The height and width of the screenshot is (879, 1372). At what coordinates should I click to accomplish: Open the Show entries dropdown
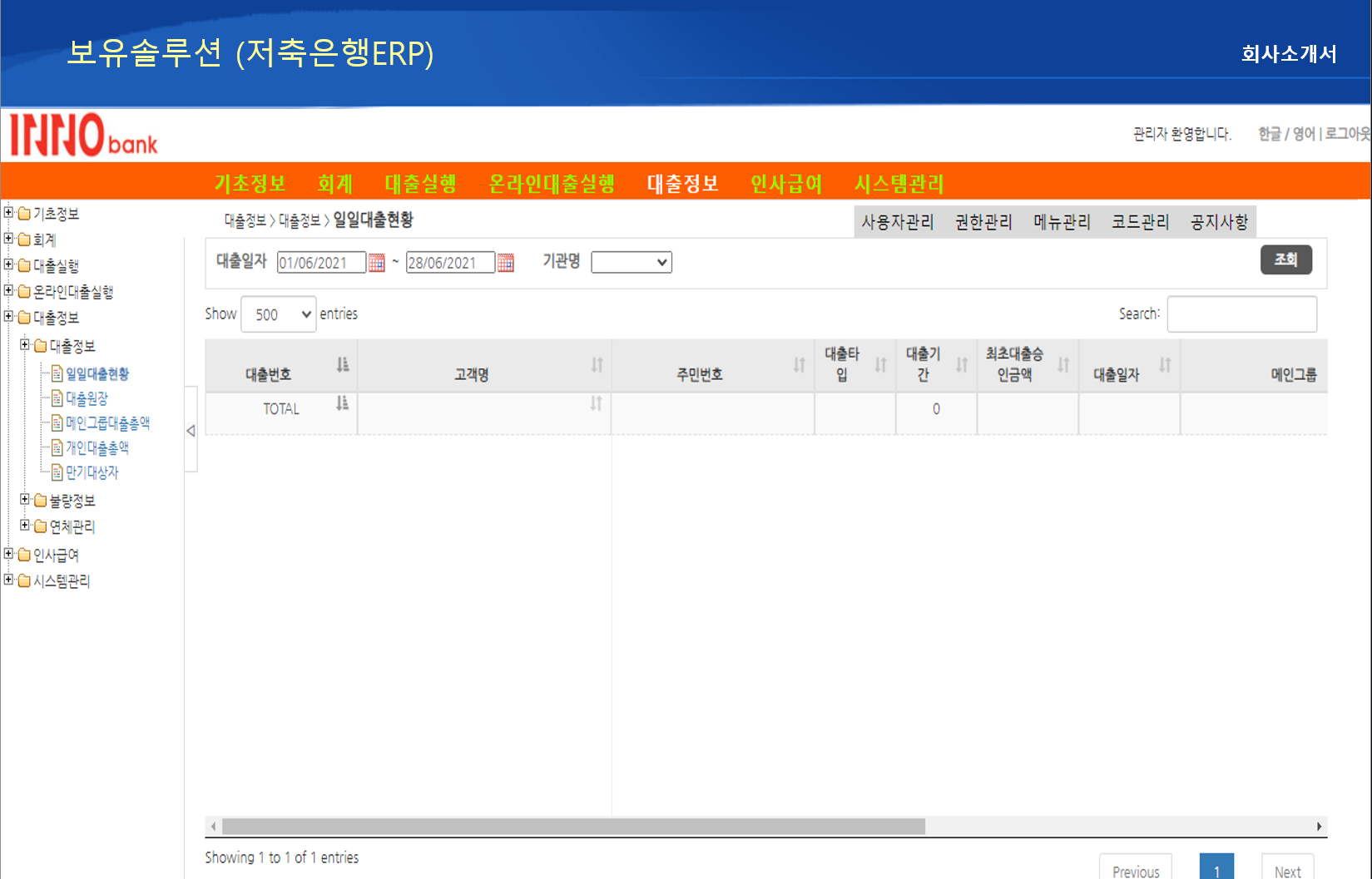278,314
